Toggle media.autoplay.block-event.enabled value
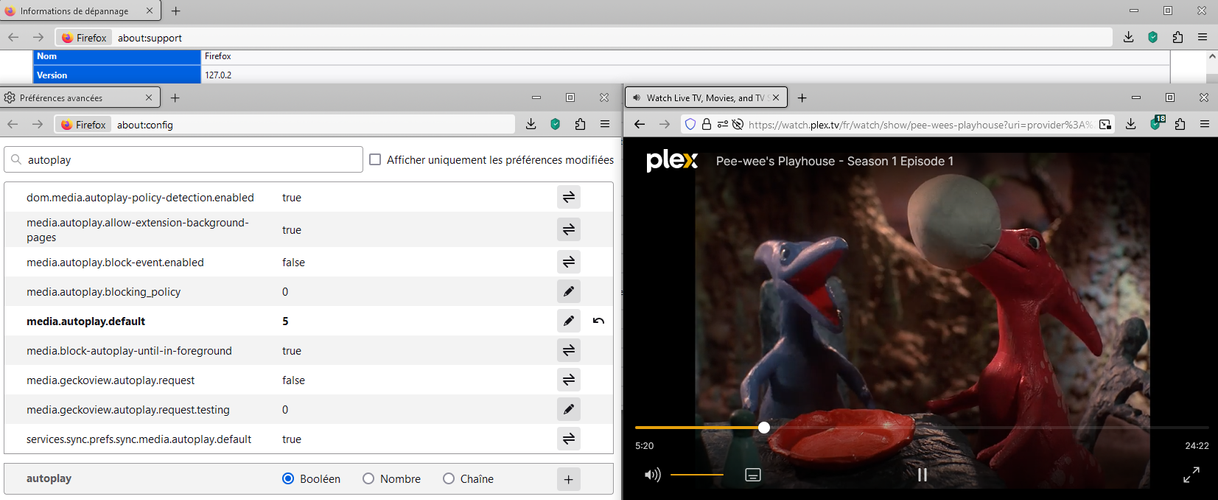 [x=568, y=262]
